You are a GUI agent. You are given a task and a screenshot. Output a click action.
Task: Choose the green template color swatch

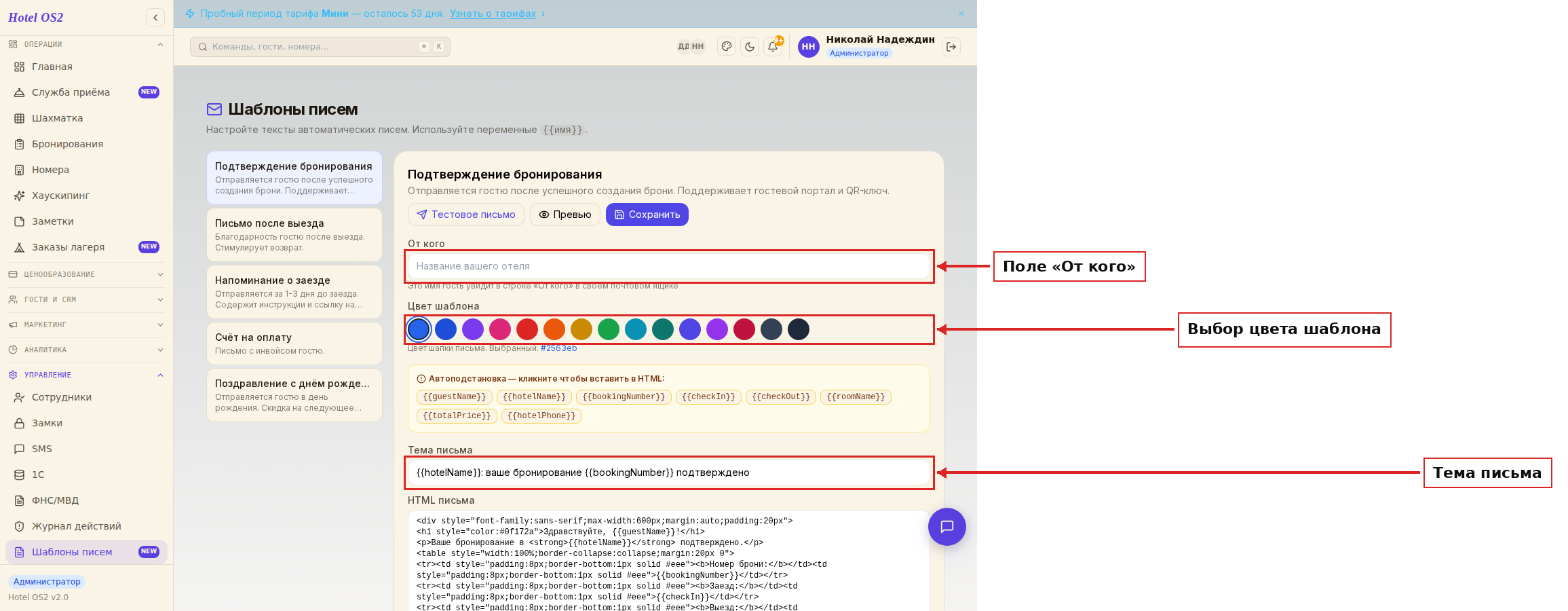pyautogui.click(x=609, y=329)
